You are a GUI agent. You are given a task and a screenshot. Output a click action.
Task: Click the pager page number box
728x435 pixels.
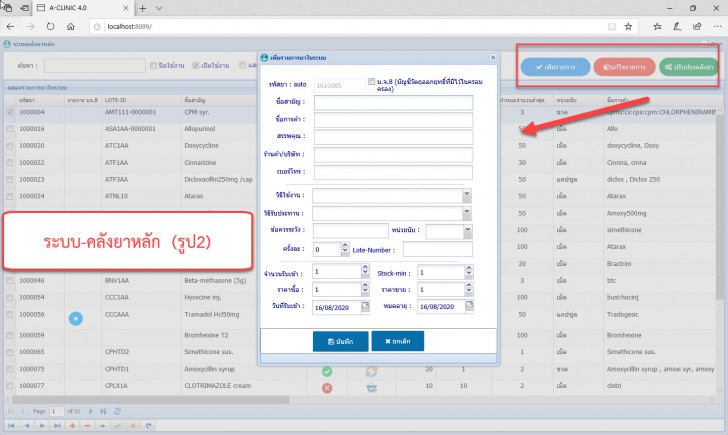57,411
